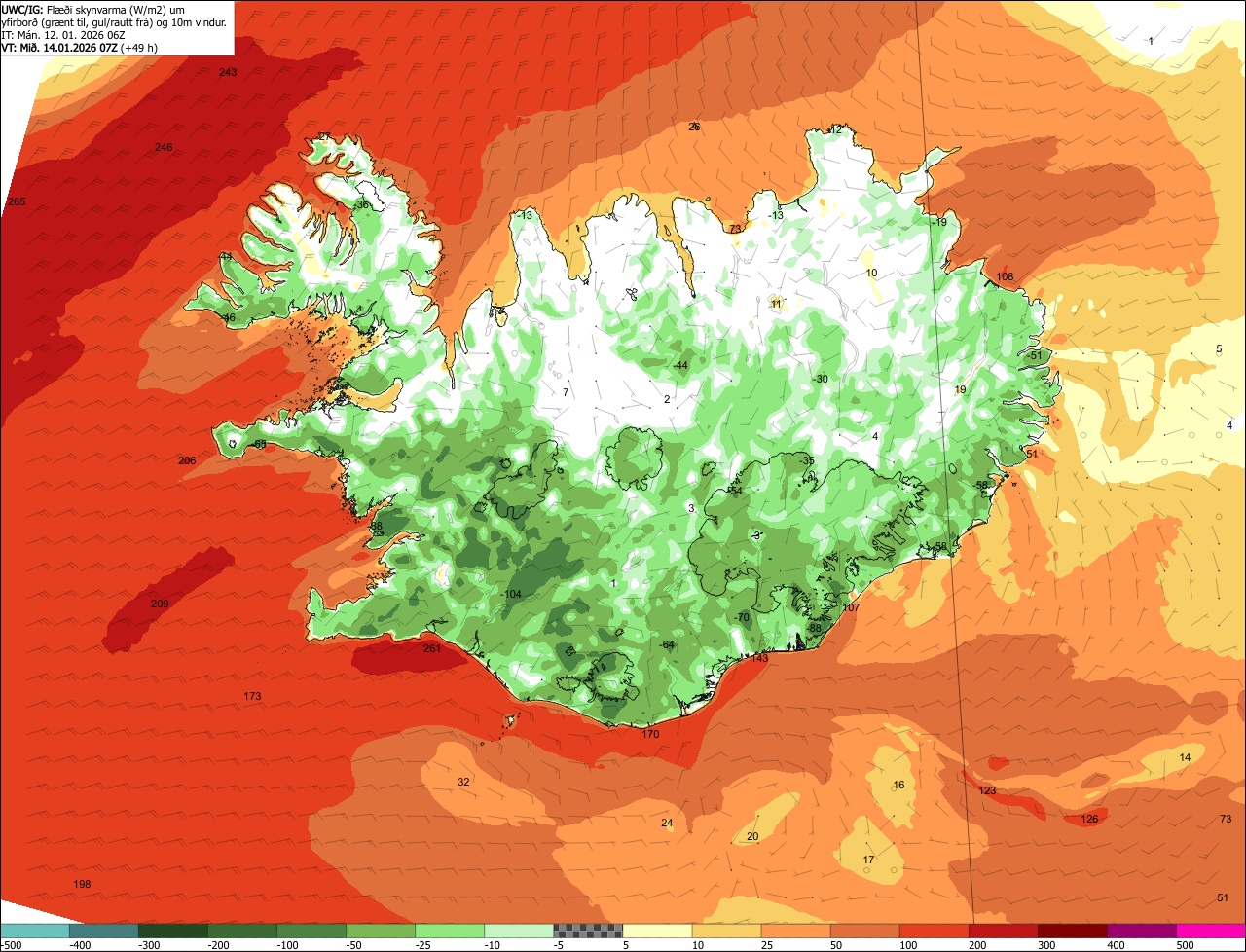Click the flux value 107 at the coast

851,607
